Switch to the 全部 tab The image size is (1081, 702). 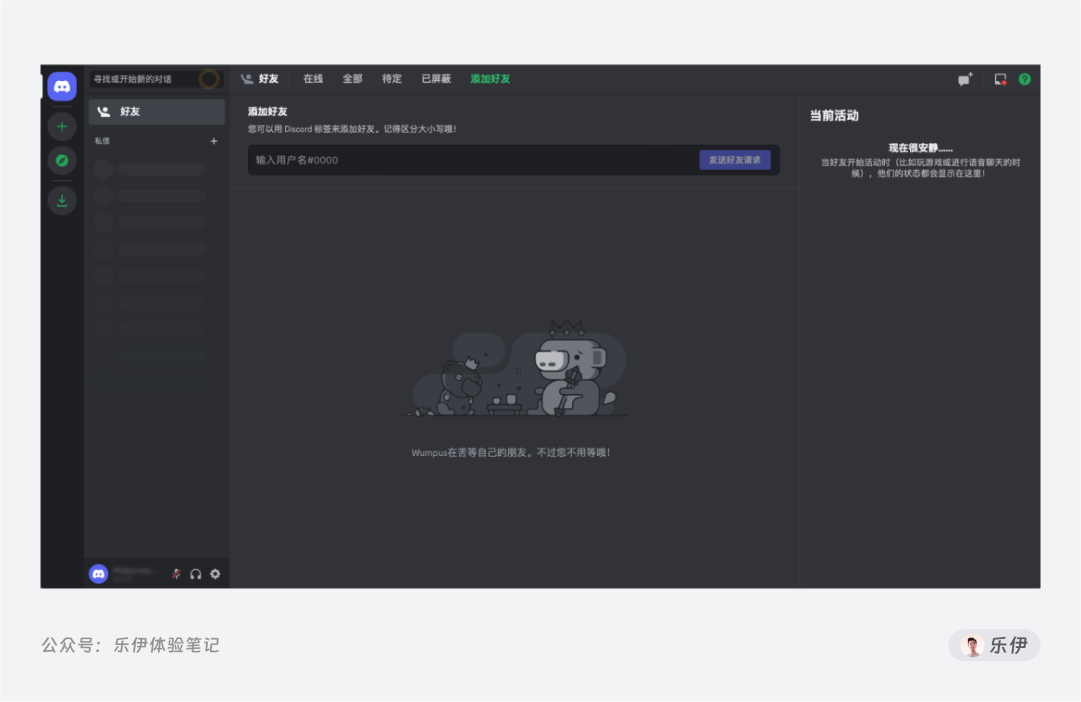click(x=352, y=79)
